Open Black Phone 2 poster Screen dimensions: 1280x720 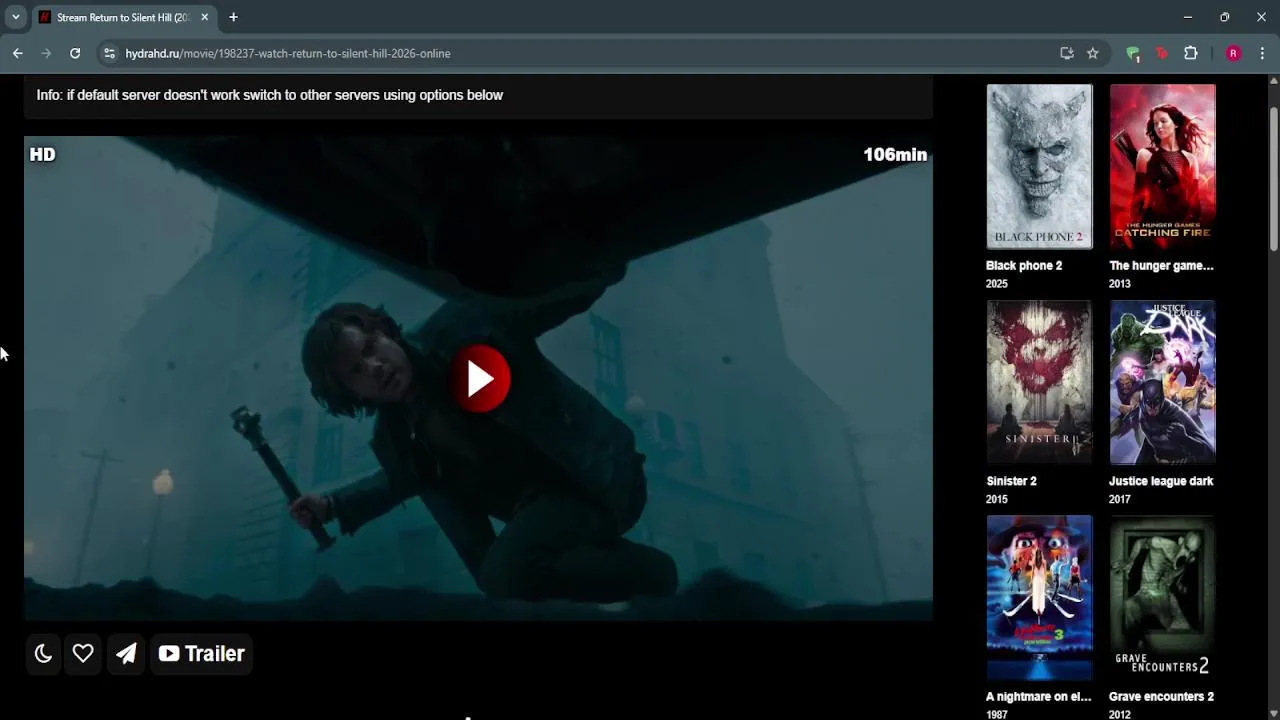tap(1039, 166)
